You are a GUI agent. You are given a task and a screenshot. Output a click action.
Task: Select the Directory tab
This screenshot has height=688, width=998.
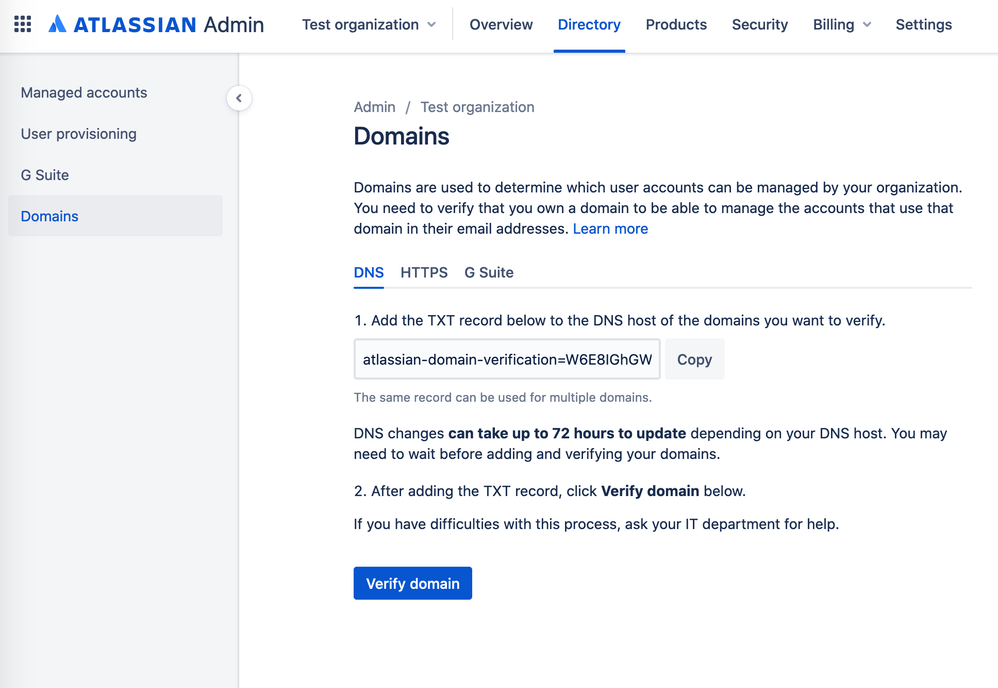click(x=589, y=24)
